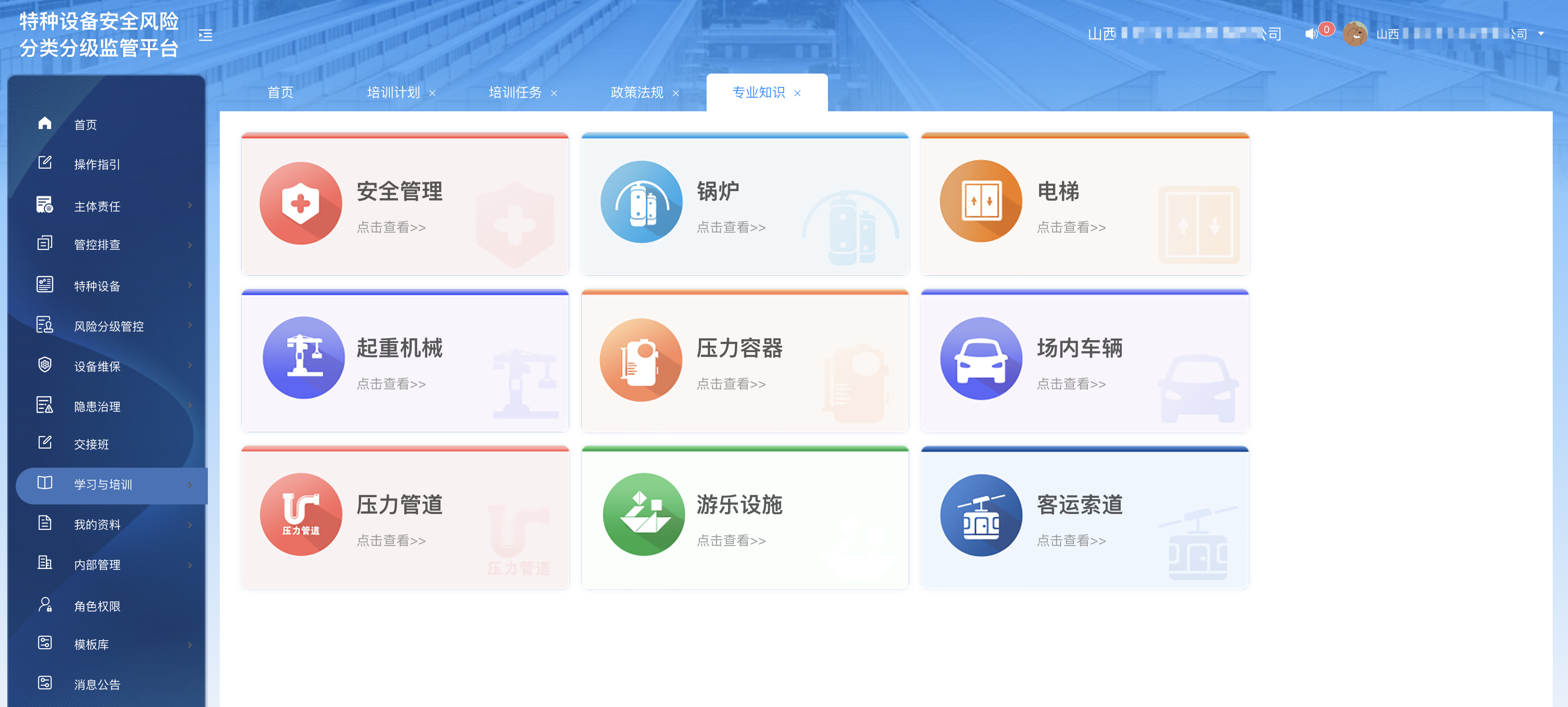Toggle the sidebar collapse menu icon
This screenshot has width=1568, height=707.
point(206,35)
